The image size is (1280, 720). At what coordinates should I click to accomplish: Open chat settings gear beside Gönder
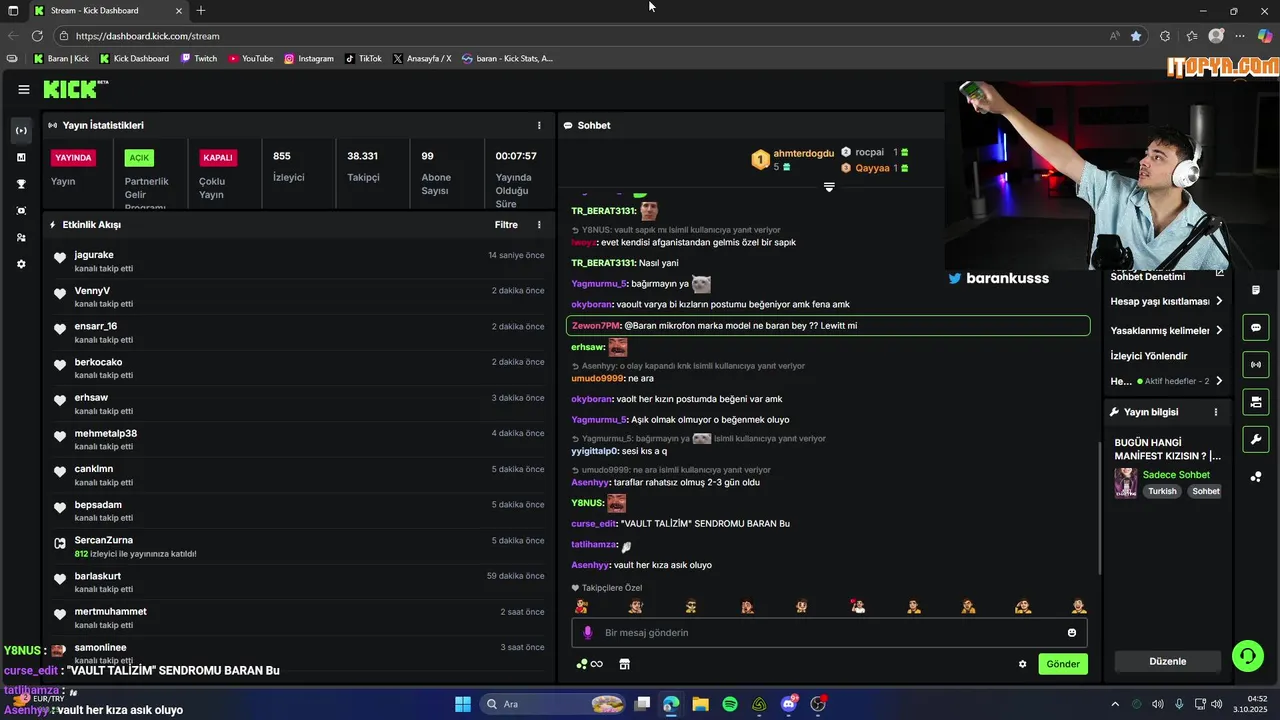point(1022,664)
